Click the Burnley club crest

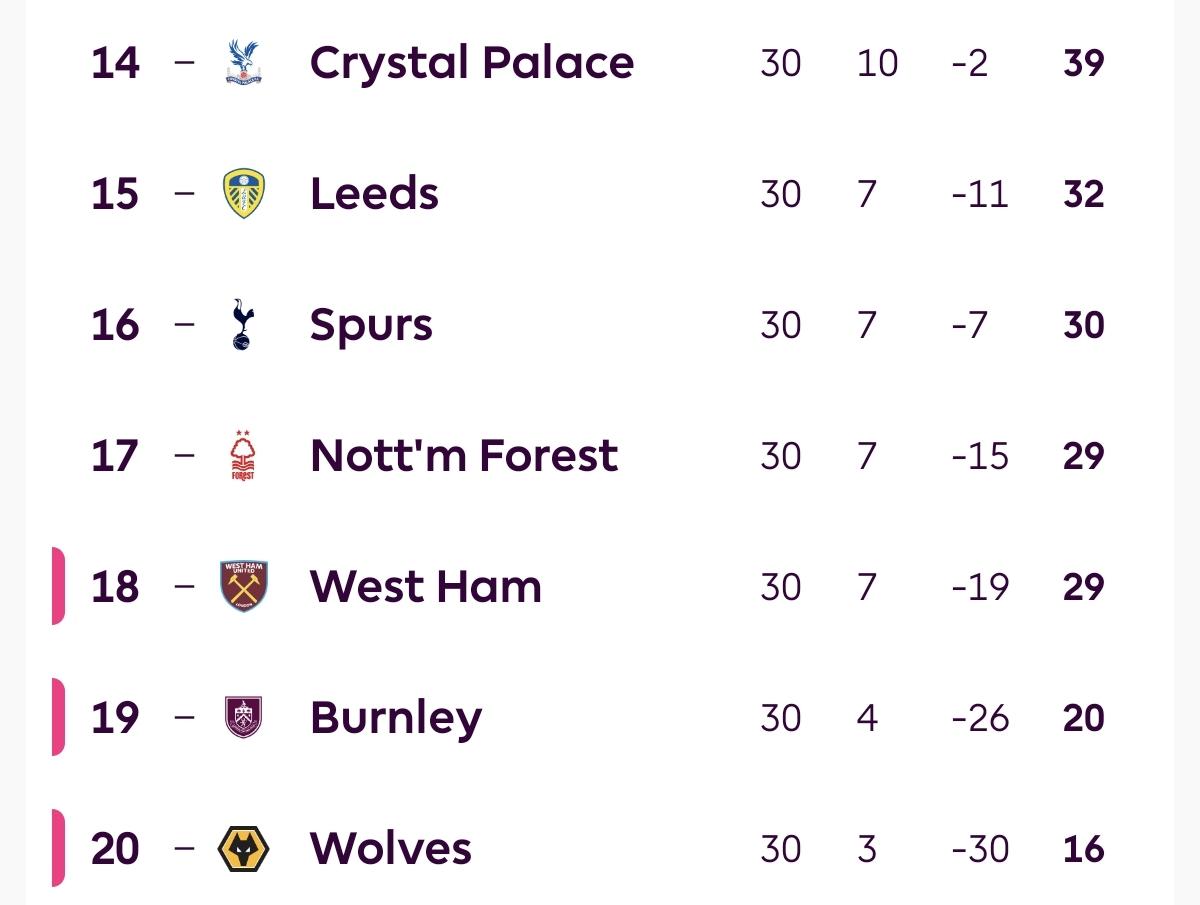243,717
